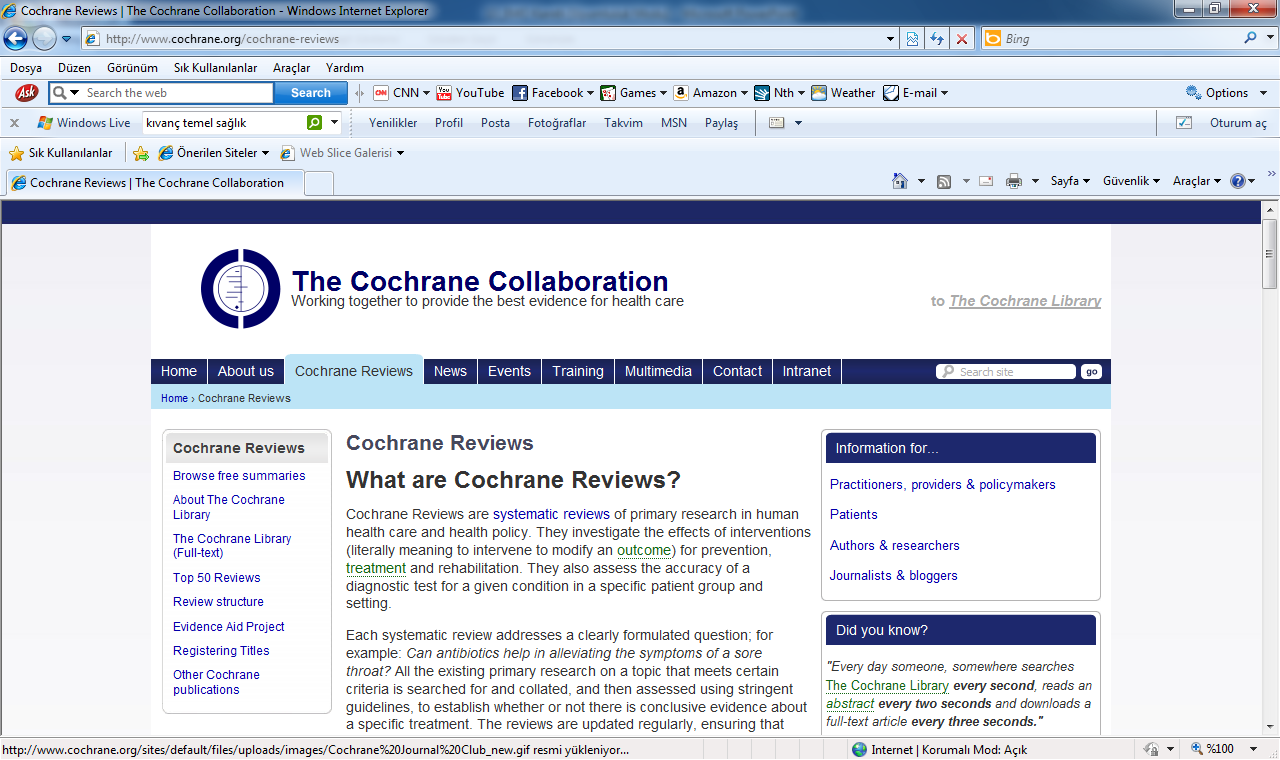
Task: Open the Ask toolbar Options menu
Action: tap(1226, 93)
